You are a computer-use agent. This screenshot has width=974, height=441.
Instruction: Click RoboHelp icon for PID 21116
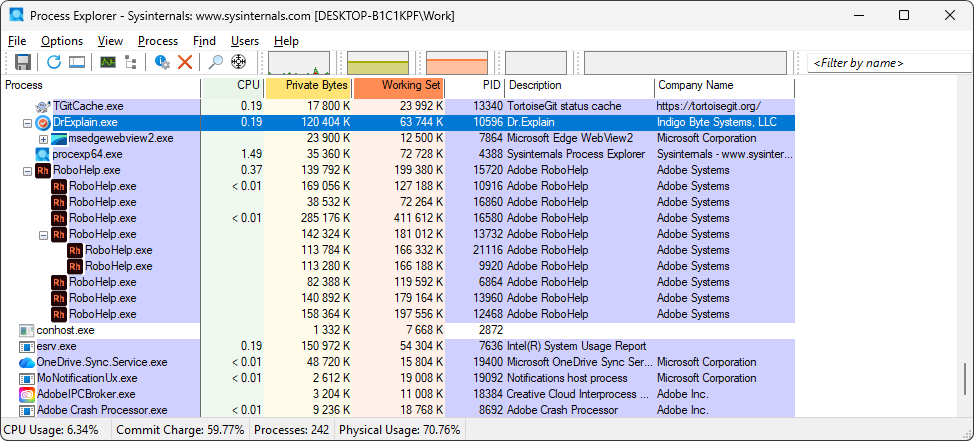[x=75, y=250]
